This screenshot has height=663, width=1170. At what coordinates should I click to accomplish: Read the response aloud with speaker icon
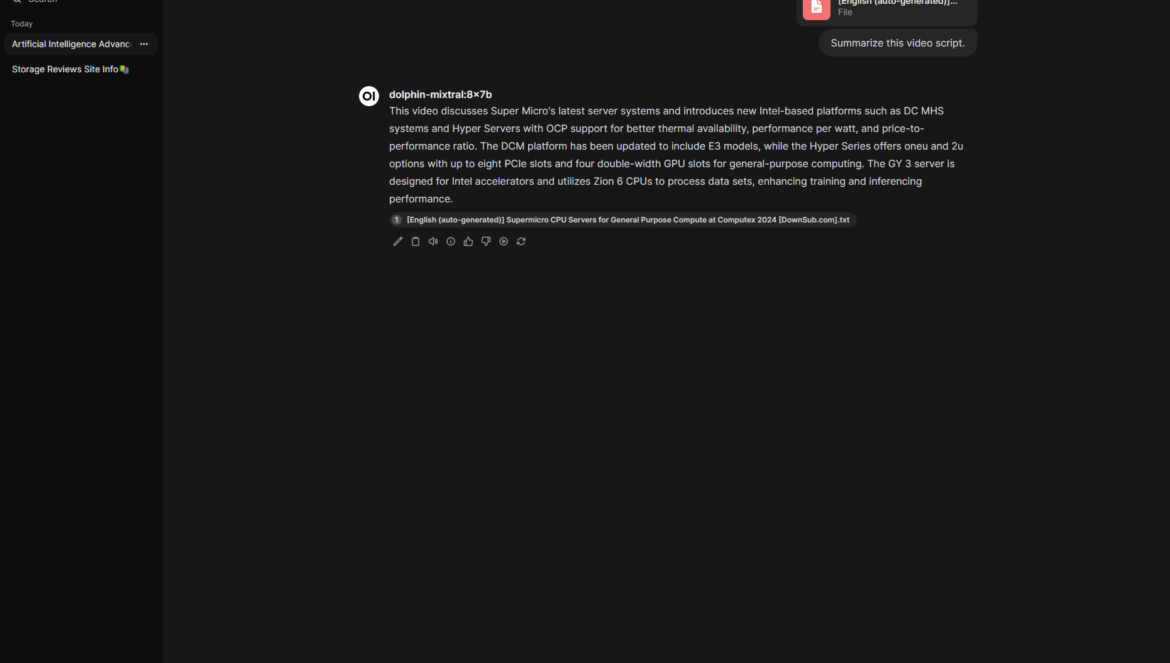tap(433, 242)
